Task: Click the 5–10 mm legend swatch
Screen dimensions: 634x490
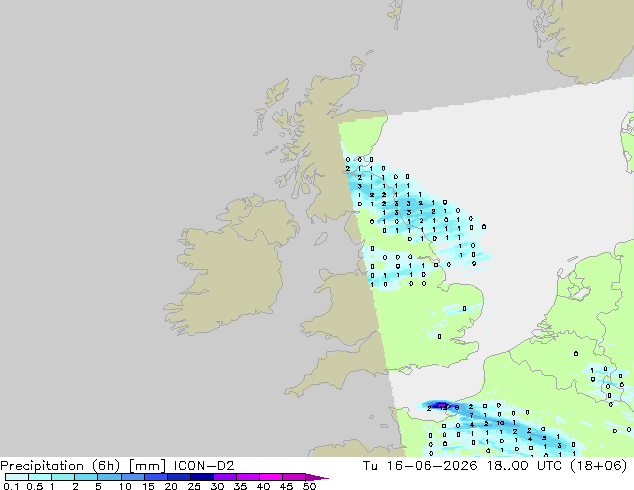Action: tap(109, 477)
